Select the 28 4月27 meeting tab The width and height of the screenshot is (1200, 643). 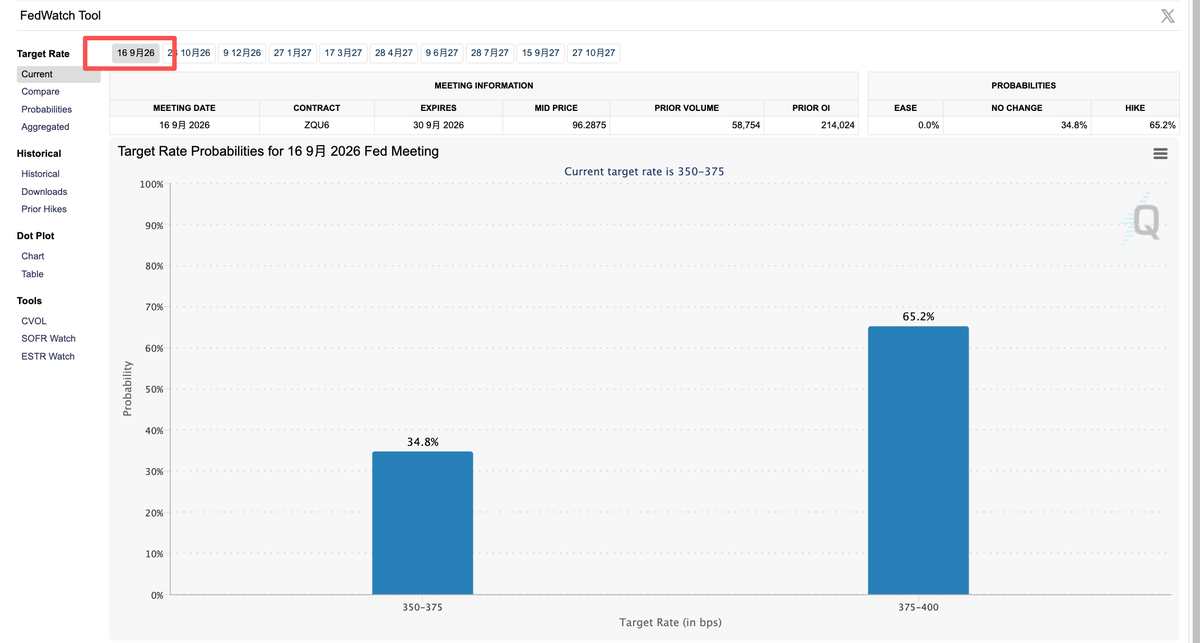click(394, 53)
